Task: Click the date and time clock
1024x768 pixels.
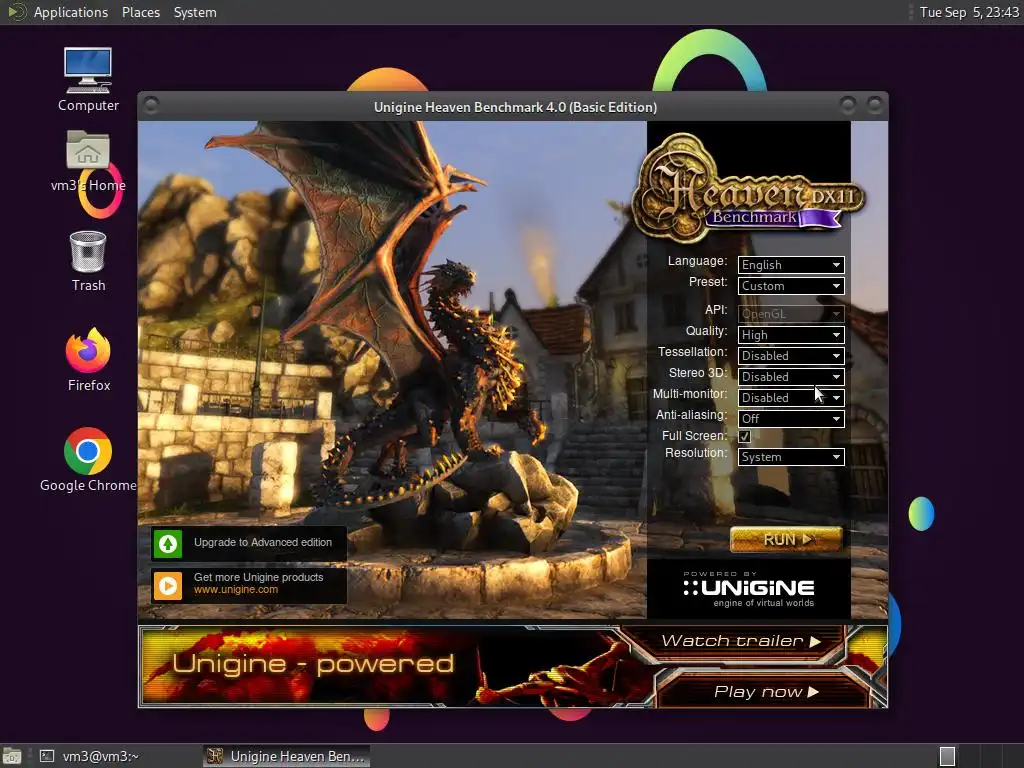Action: [x=969, y=12]
